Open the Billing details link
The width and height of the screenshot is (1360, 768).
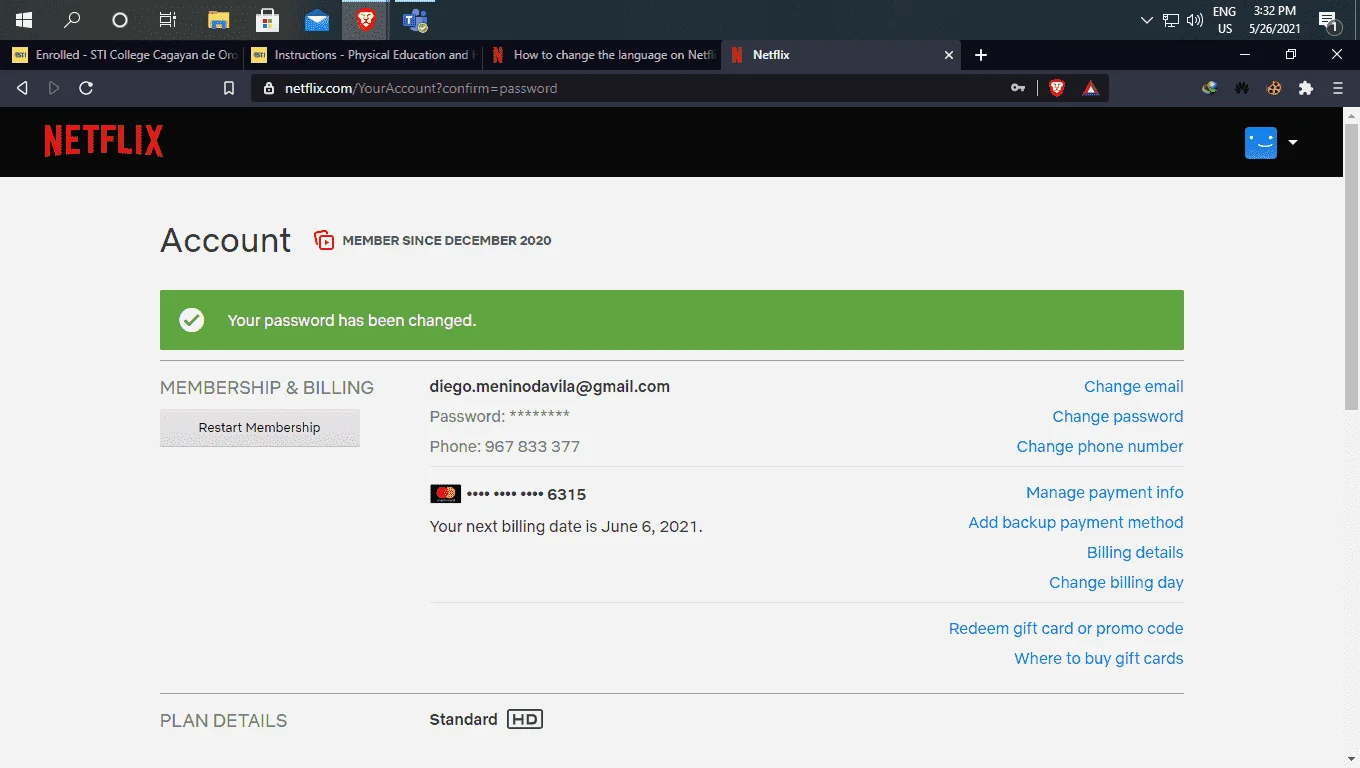[x=1135, y=553]
